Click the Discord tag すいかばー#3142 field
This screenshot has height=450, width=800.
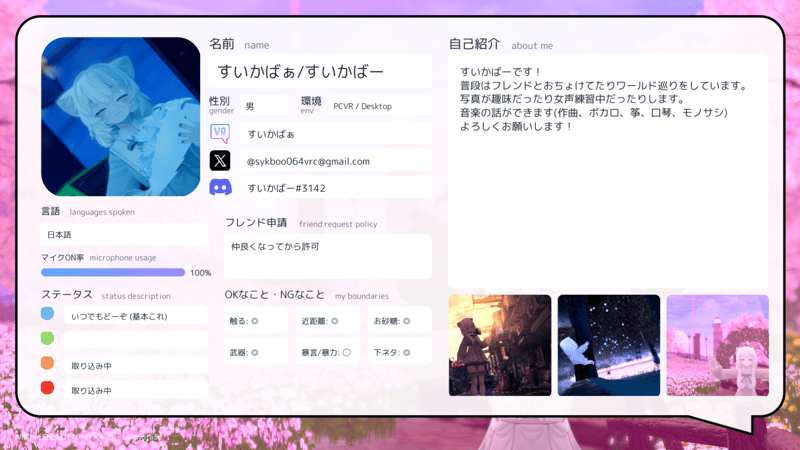click(336, 188)
